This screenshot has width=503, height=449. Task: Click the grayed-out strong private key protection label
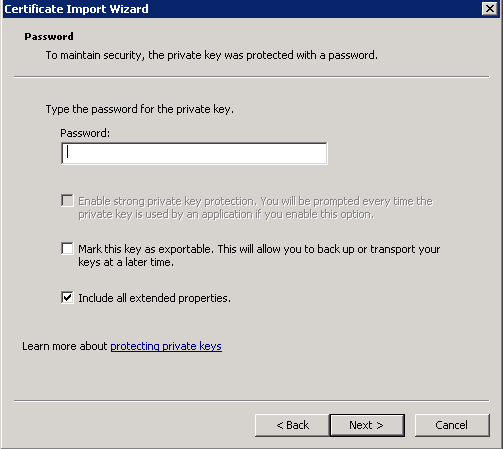click(256, 208)
